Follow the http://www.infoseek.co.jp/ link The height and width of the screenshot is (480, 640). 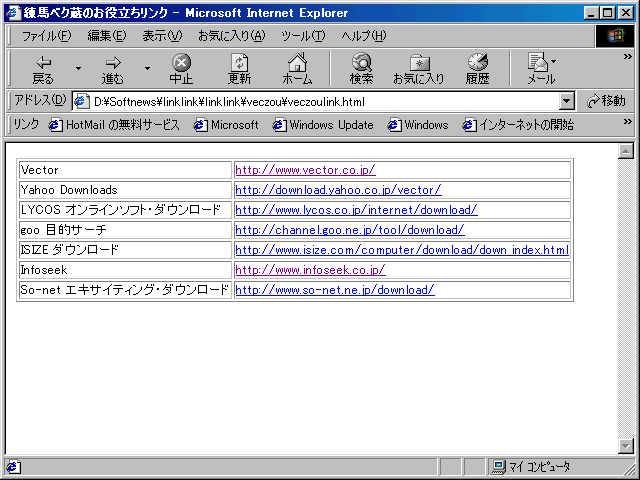point(310,270)
